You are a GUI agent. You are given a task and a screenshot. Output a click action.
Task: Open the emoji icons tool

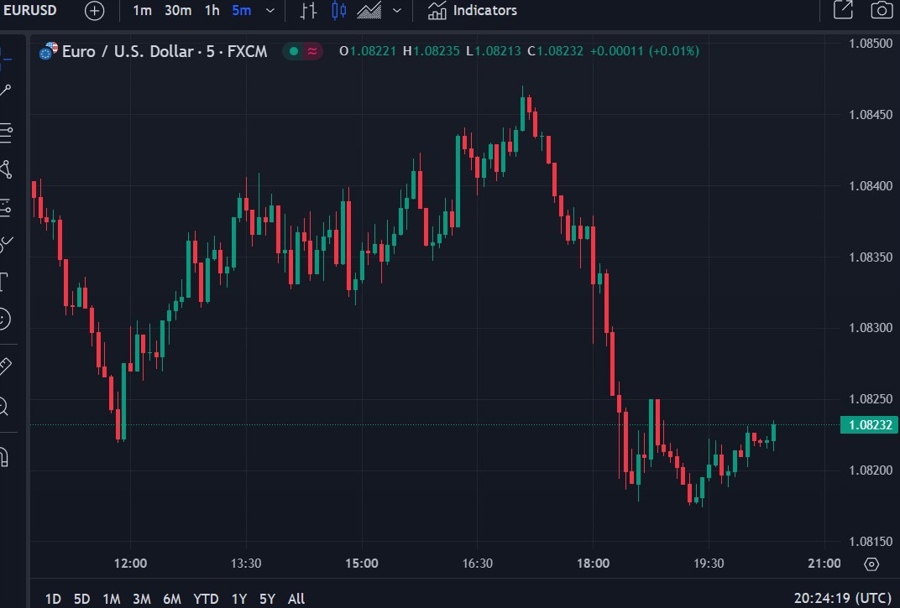5,319
